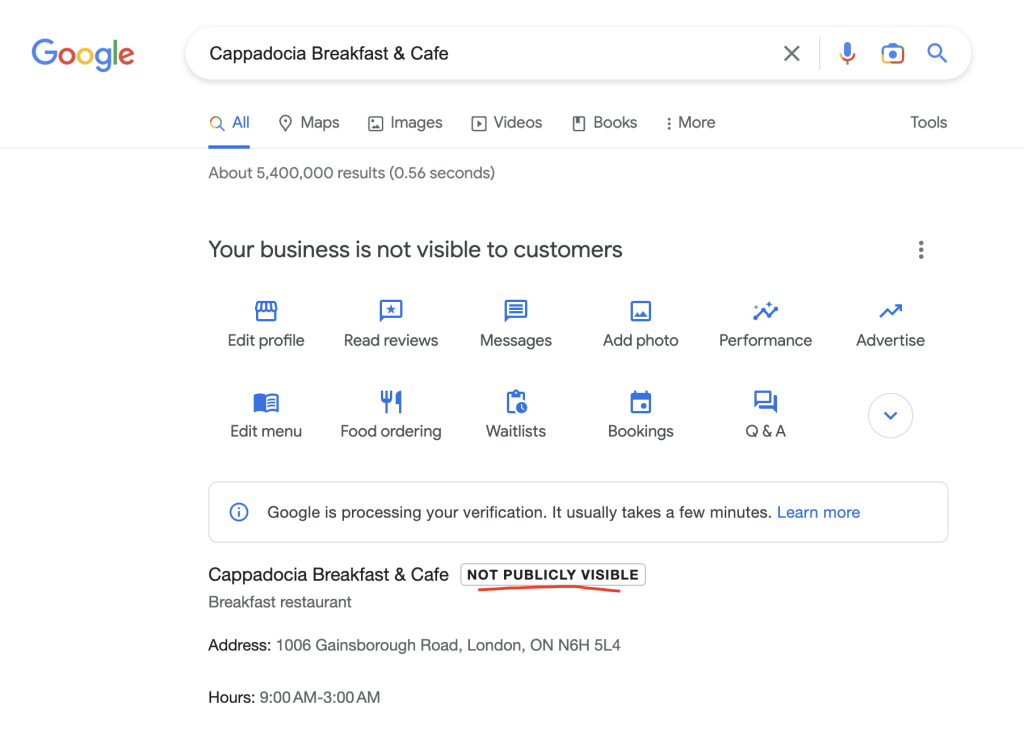Expand more business actions with chevron
Viewport: 1024px width, 738px height.
point(890,415)
